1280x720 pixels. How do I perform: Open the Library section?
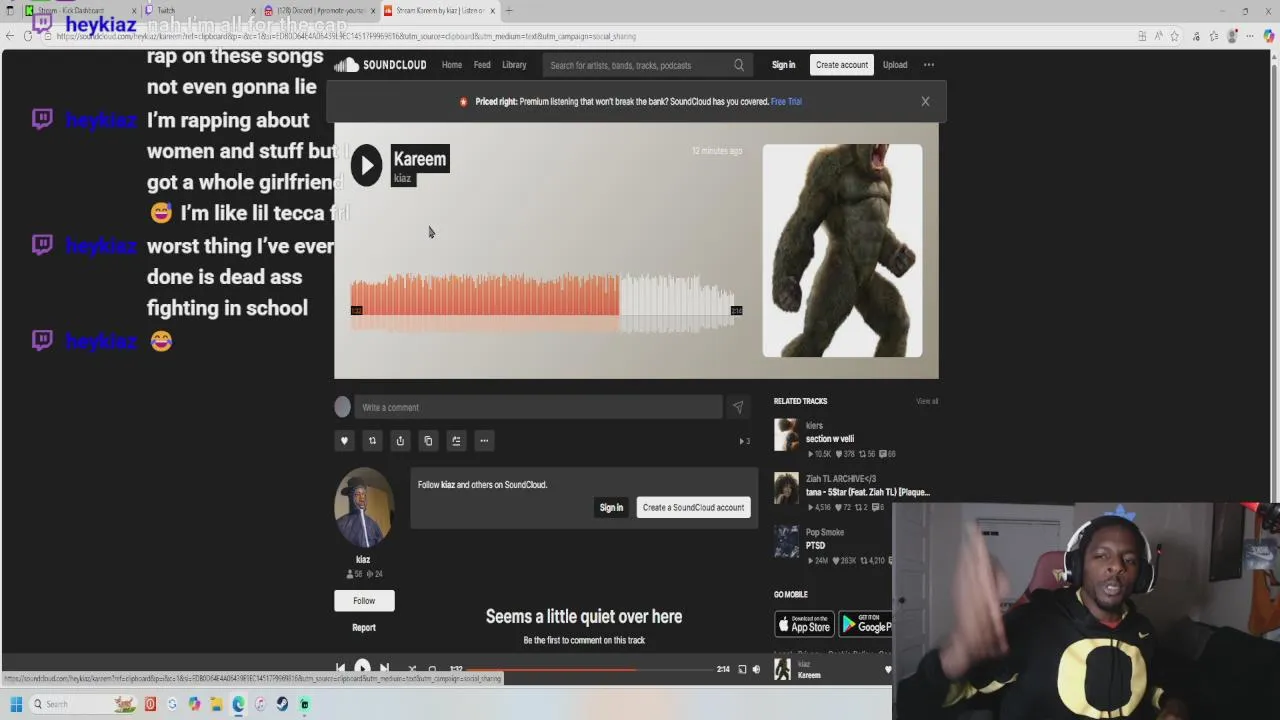(514, 65)
